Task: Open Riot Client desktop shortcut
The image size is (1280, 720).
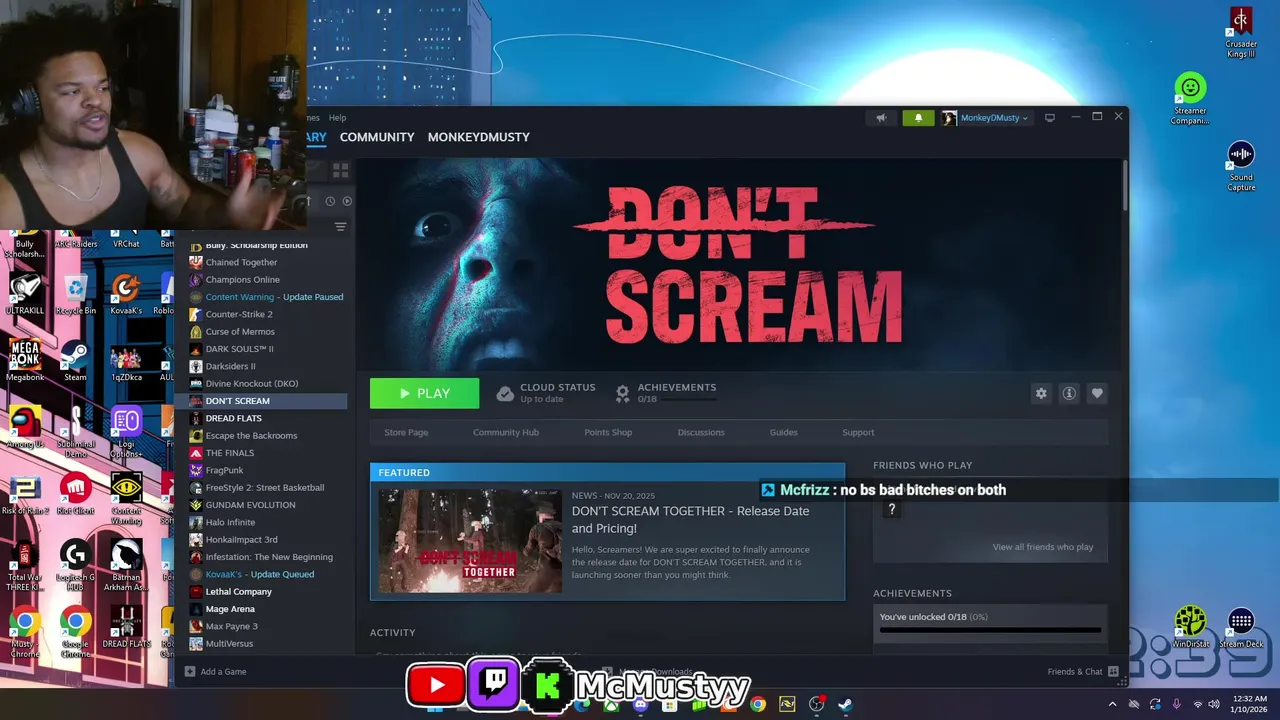Action: 76,494
